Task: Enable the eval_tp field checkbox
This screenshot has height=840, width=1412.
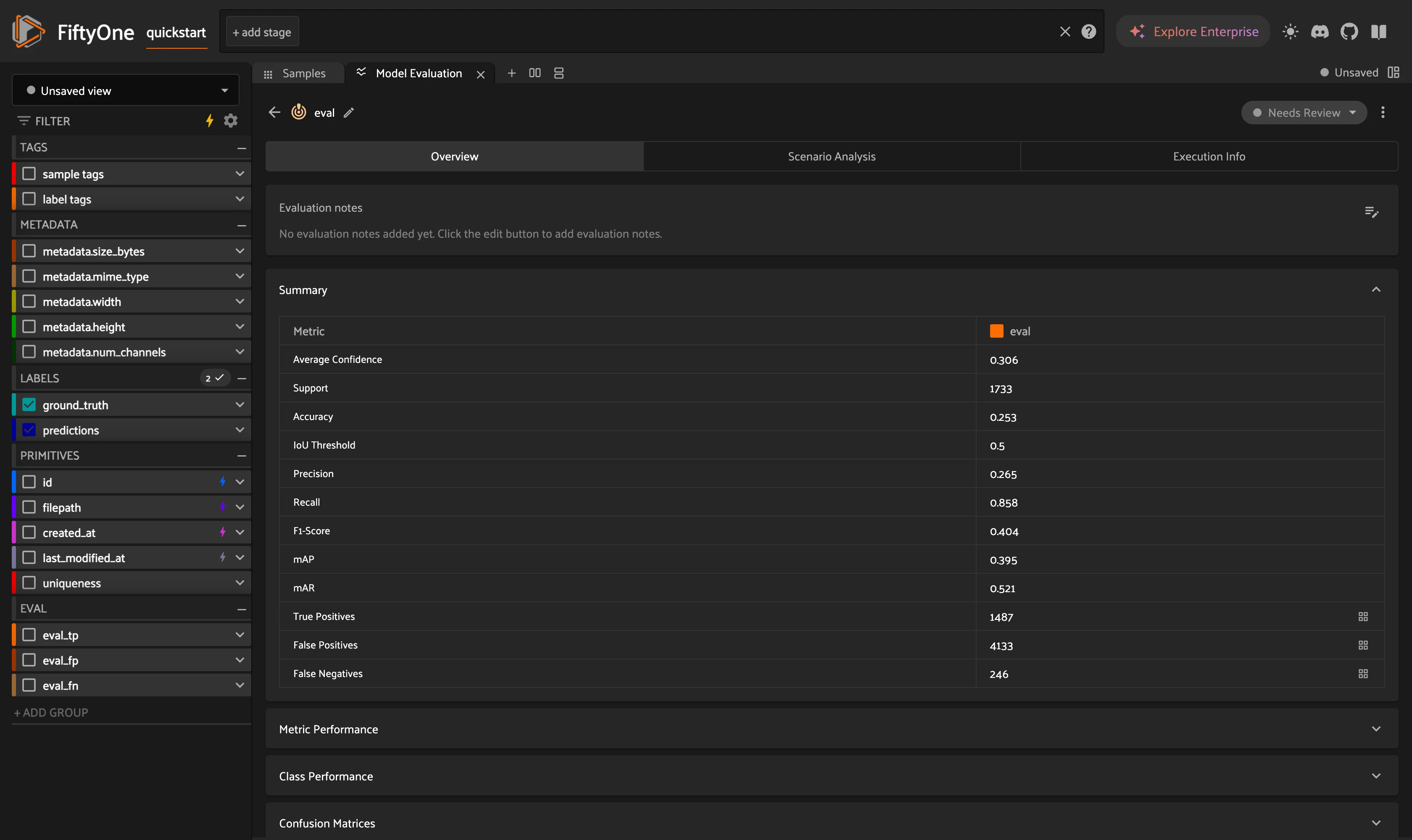Action: coord(29,635)
